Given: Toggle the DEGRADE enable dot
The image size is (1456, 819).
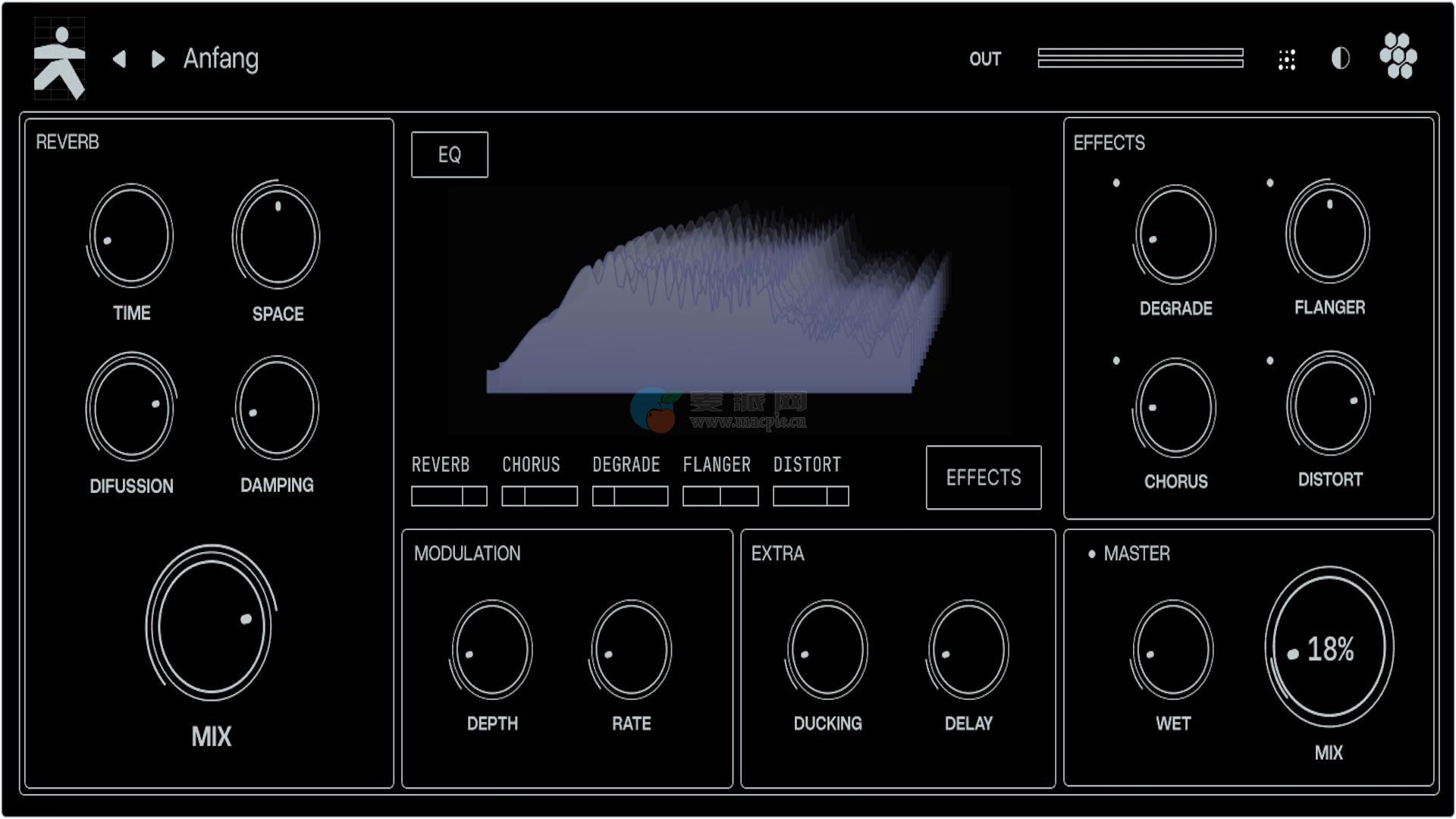Looking at the screenshot, I should tap(1116, 183).
